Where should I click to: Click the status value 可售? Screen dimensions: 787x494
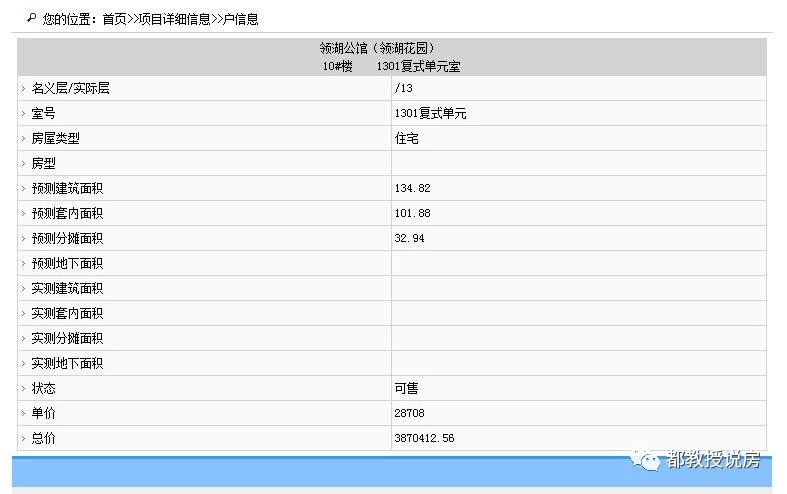[407, 388]
